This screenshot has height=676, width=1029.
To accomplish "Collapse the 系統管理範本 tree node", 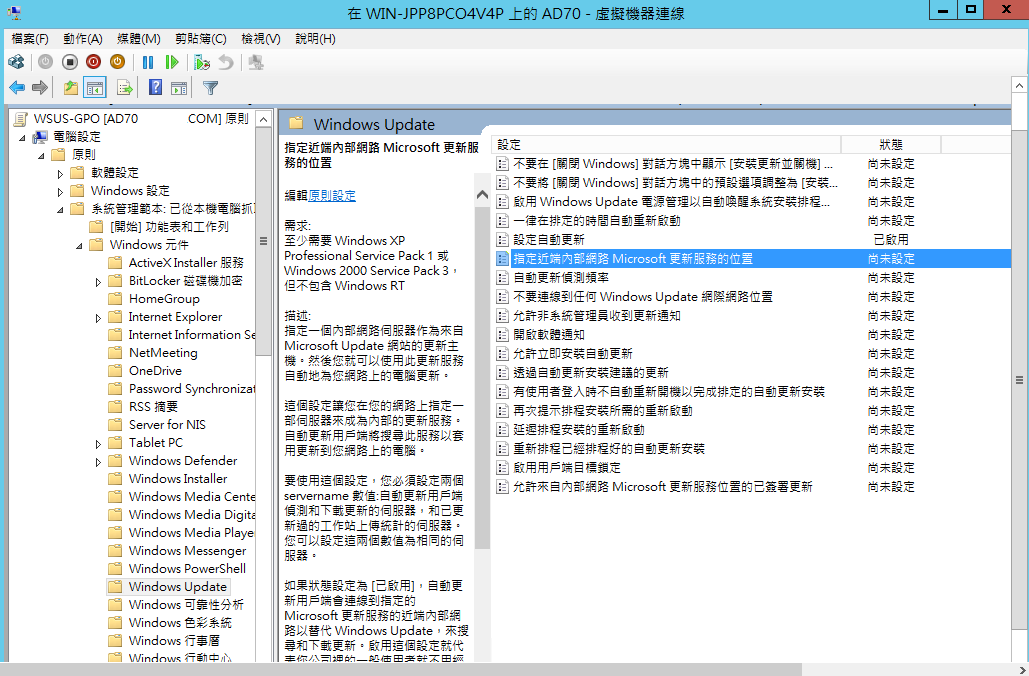I will coord(60,210).
